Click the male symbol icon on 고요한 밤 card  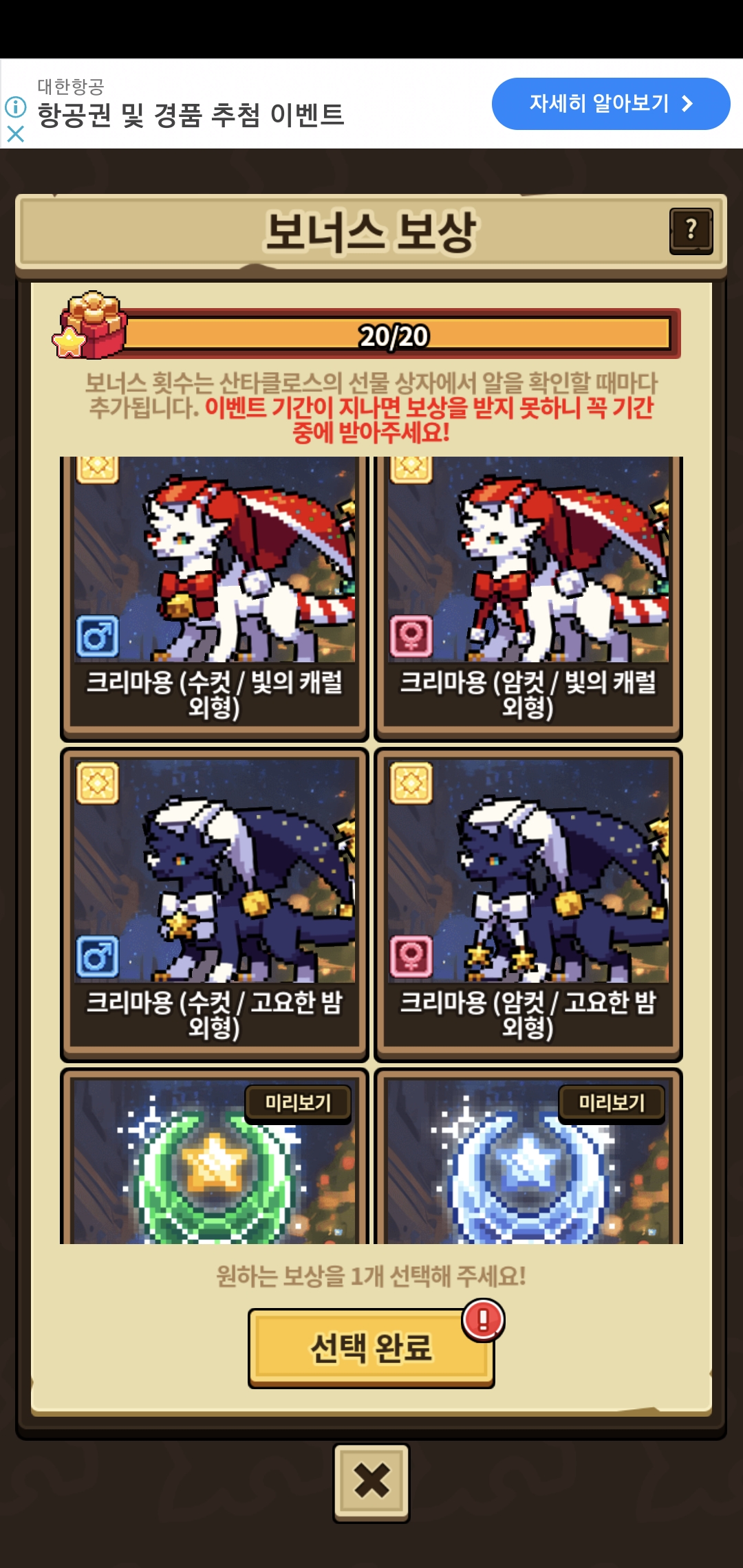click(x=97, y=956)
